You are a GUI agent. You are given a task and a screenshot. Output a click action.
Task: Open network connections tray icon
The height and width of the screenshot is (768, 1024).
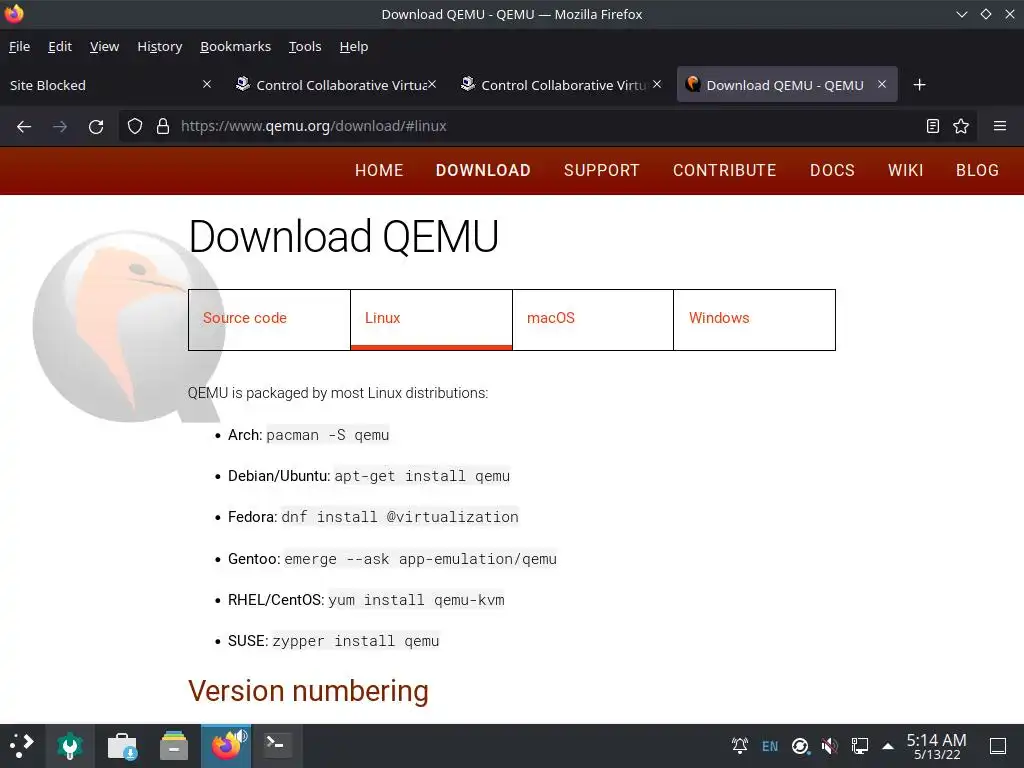coord(859,746)
